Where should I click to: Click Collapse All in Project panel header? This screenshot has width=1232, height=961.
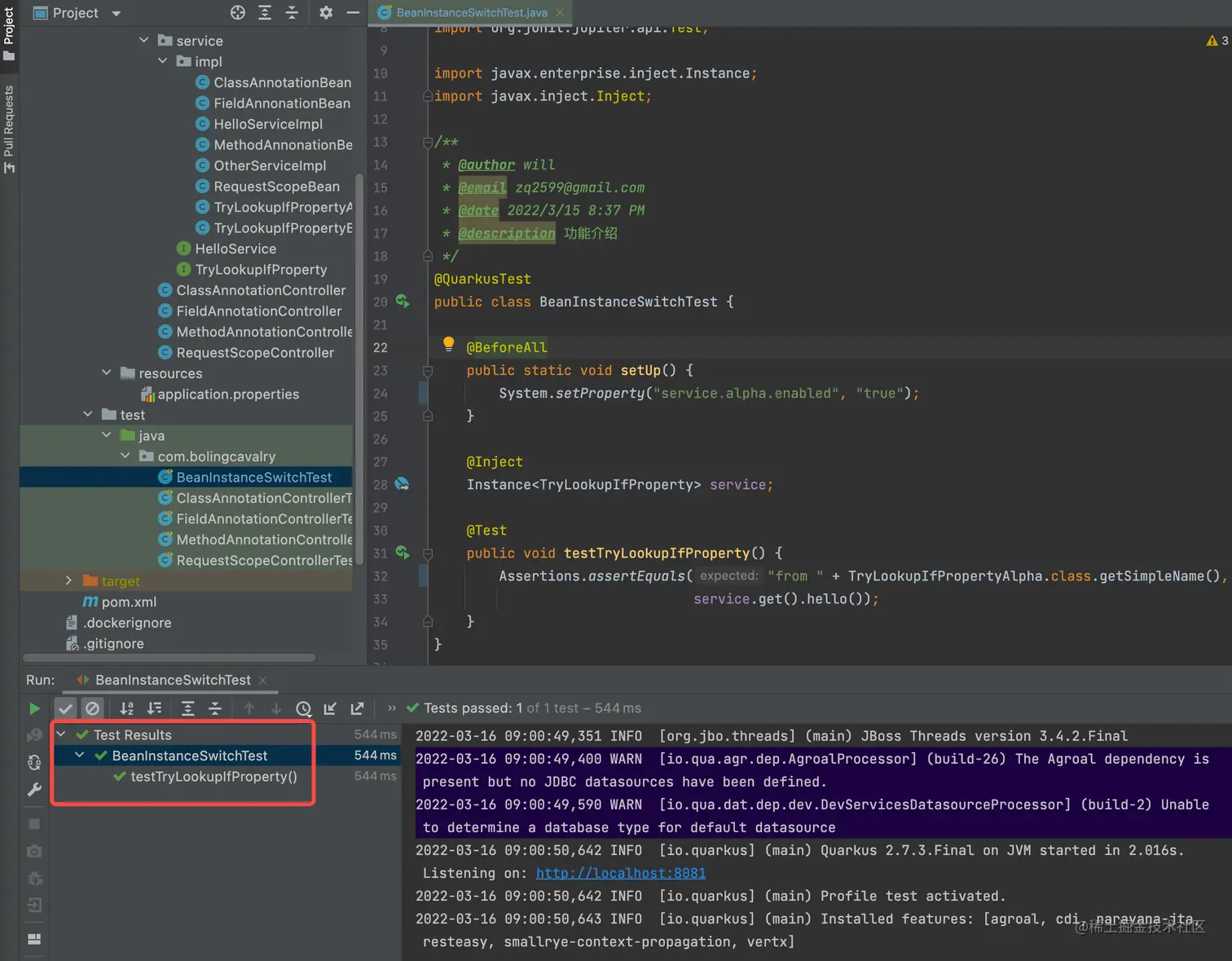292,12
